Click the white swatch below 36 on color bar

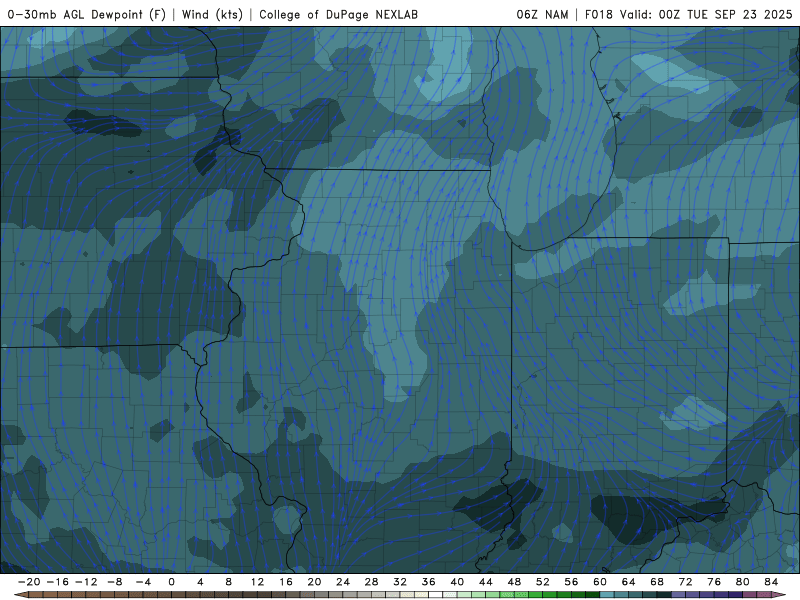pyautogui.click(x=436, y=595)
